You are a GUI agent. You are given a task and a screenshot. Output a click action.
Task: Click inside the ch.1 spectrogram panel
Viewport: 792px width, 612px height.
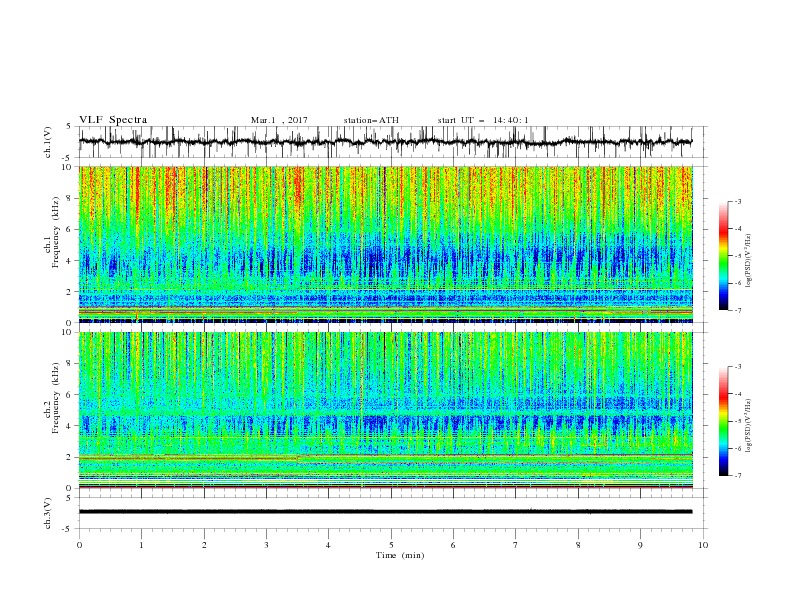point(385,244)
